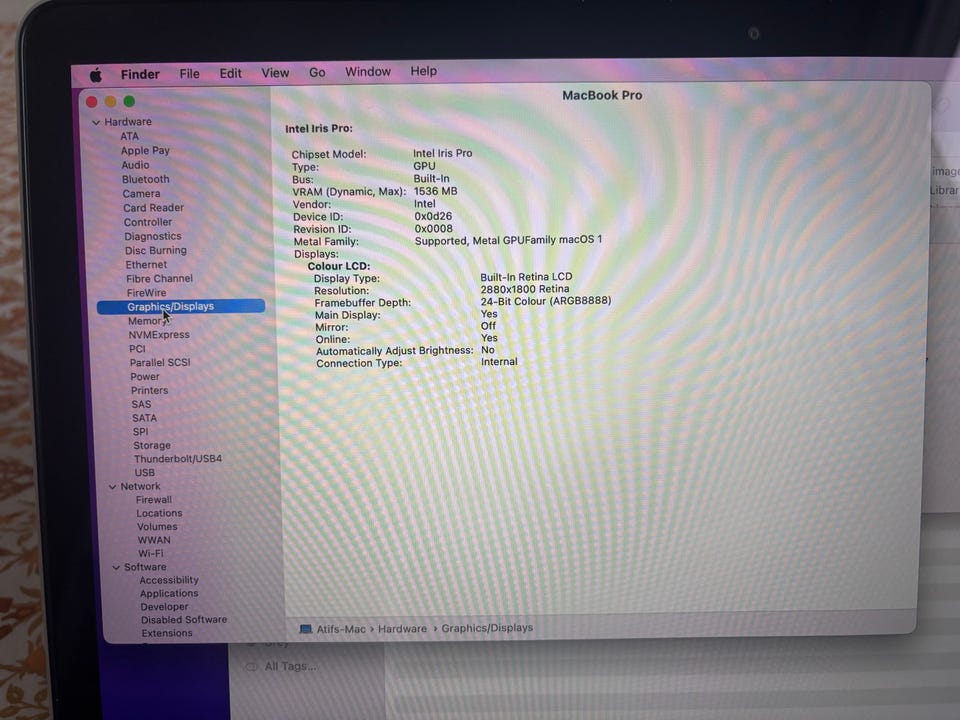Select WWAN under Network
Screen dimensions: 960x720
coord(154,540)
